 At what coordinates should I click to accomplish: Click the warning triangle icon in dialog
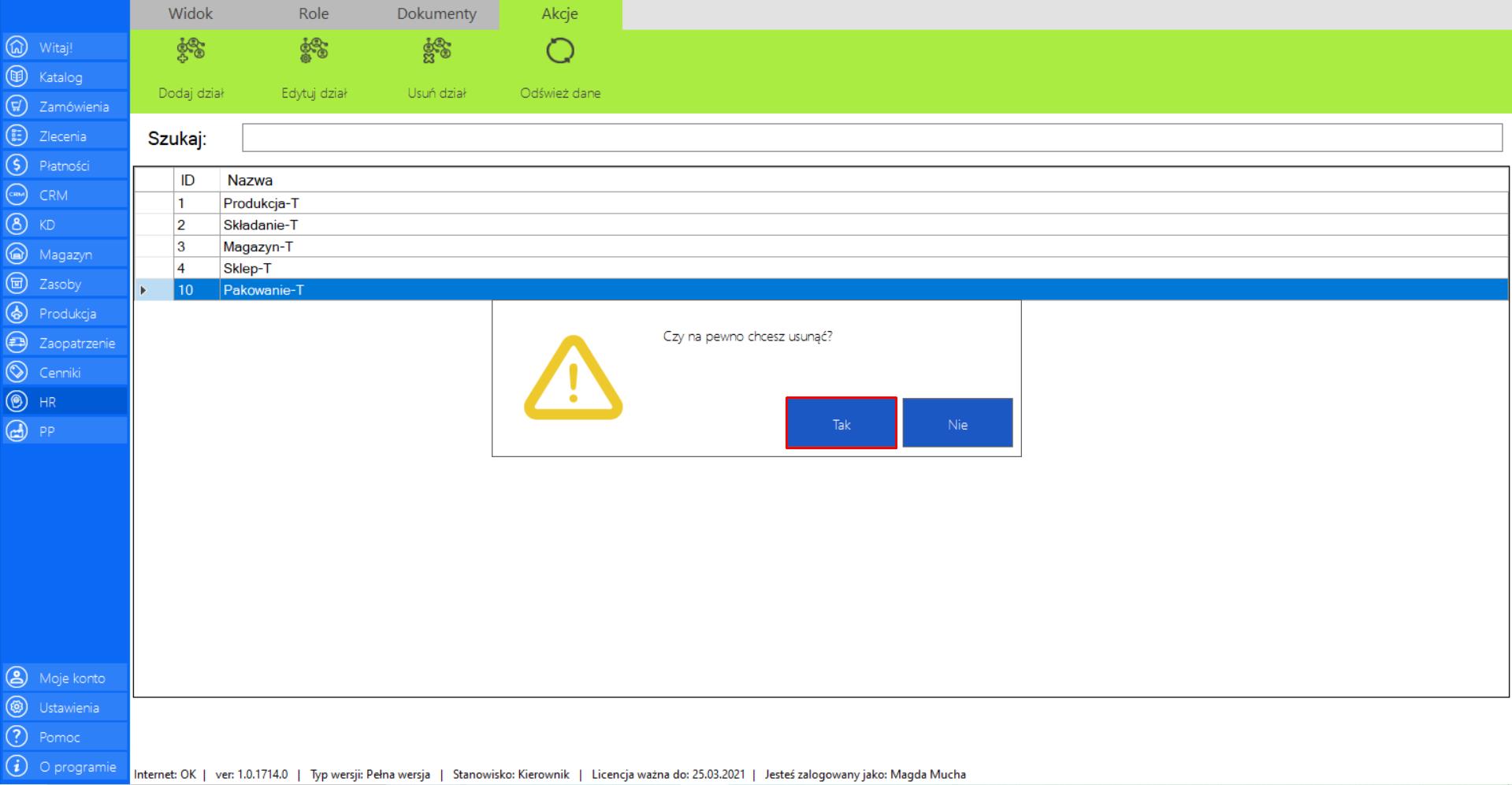(x=574, y=378)
